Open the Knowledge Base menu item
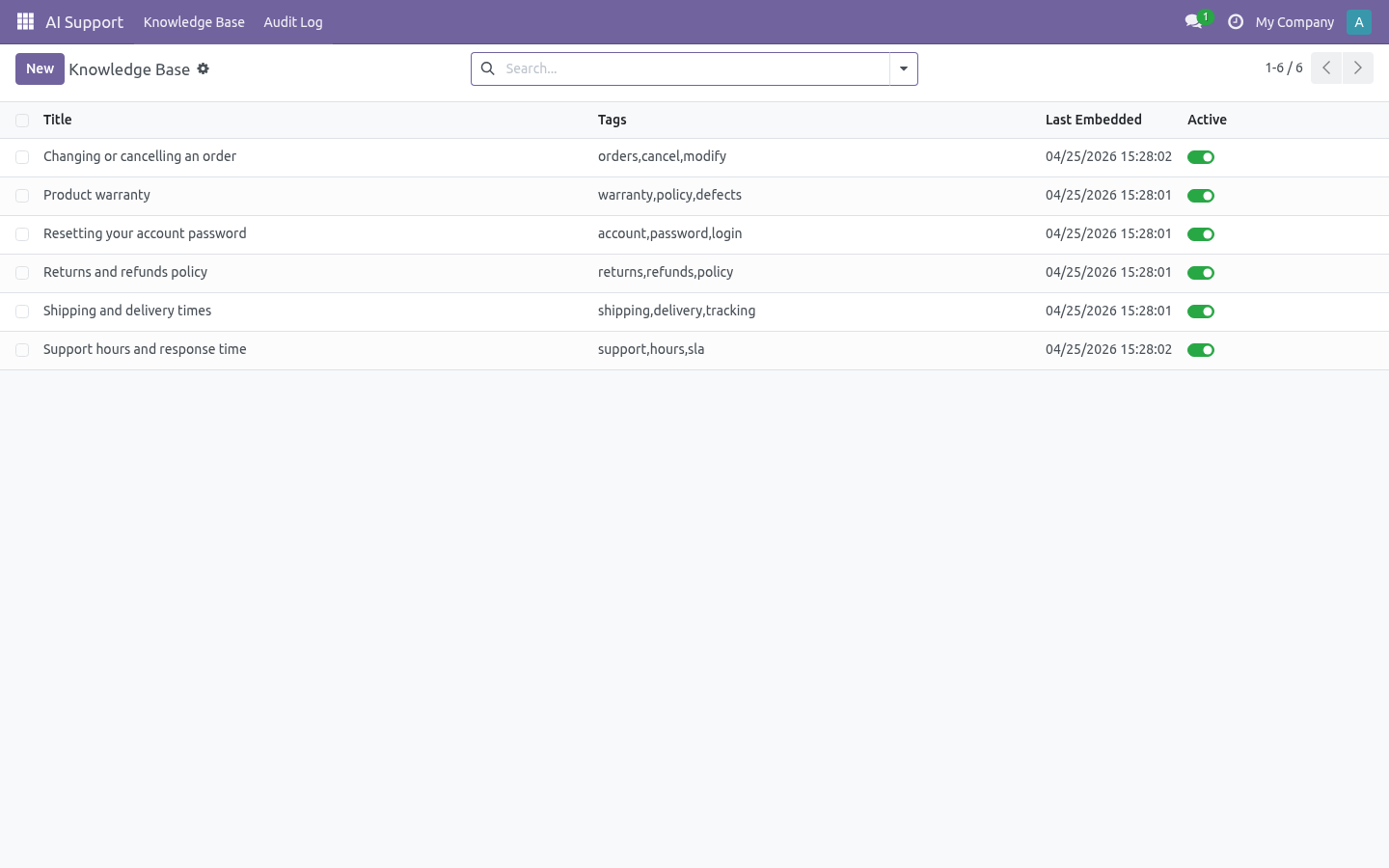1389x868 pixels. 194,22
